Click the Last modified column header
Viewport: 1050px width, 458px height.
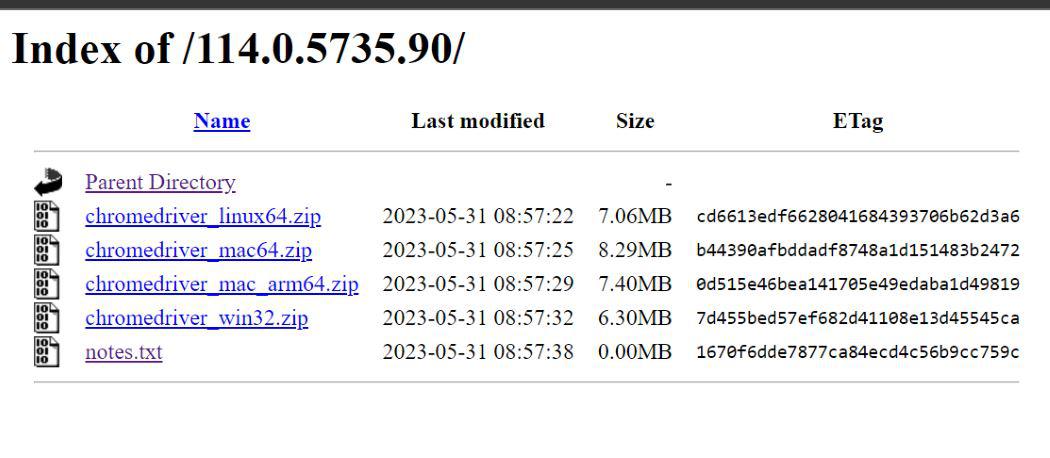[478, 121]
